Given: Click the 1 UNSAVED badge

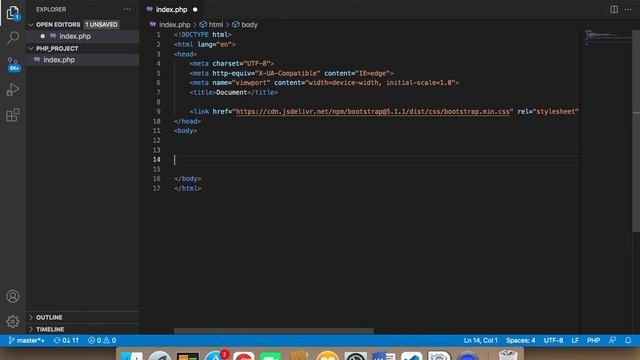Looking at the screenshot, I should (x=101, y=24).
